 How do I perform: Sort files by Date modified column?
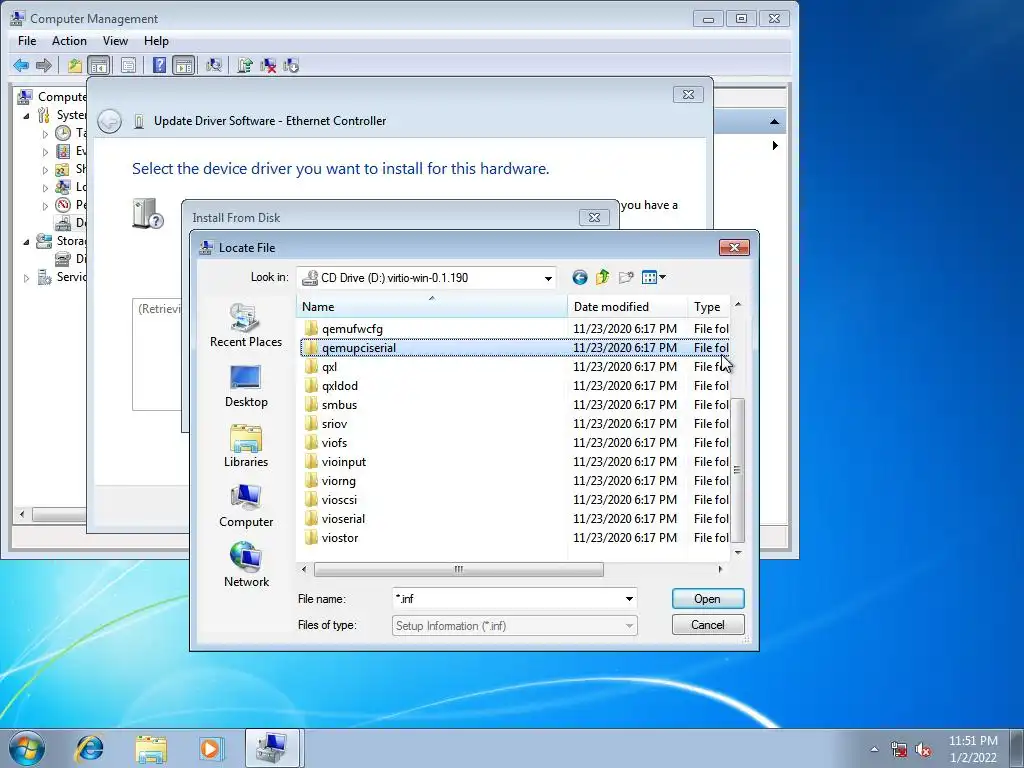click(x=628, y=306)
